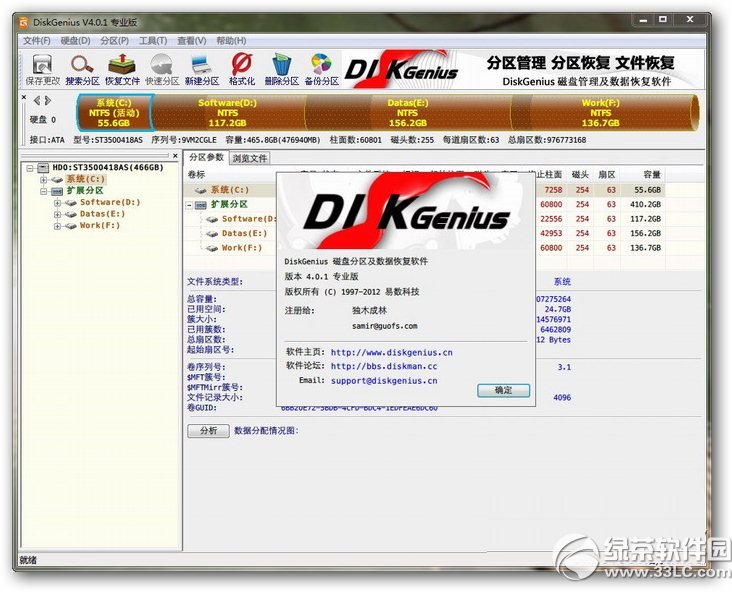Confirm the about dialog with 确定
Screen dimensions: 732x592
point(503,390)
